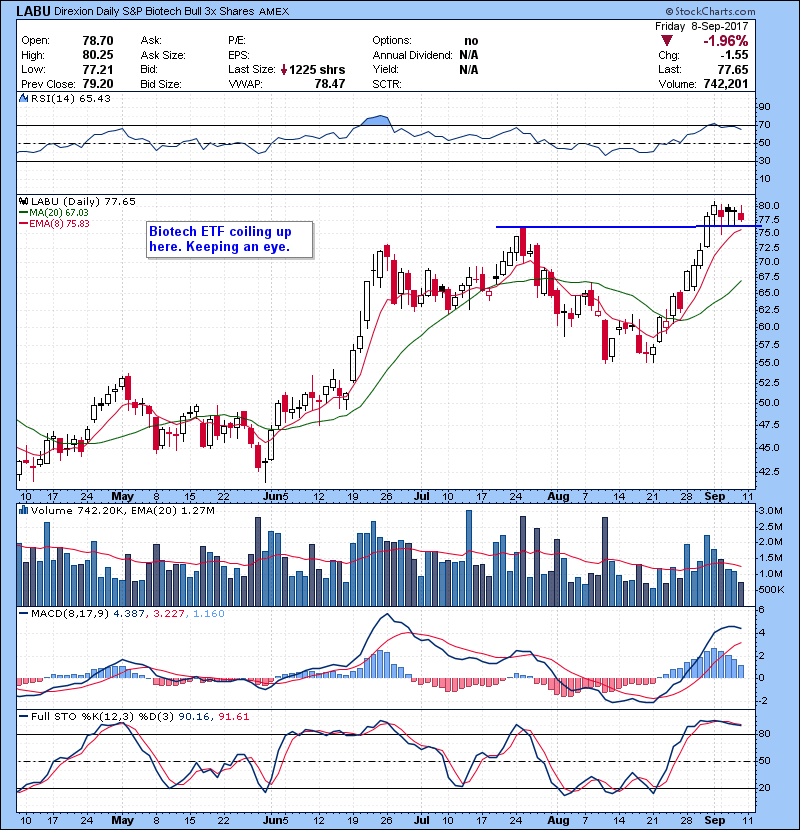Click the Low value 77.21
Screen dimensions: 800x830
[x=98, y=69]
